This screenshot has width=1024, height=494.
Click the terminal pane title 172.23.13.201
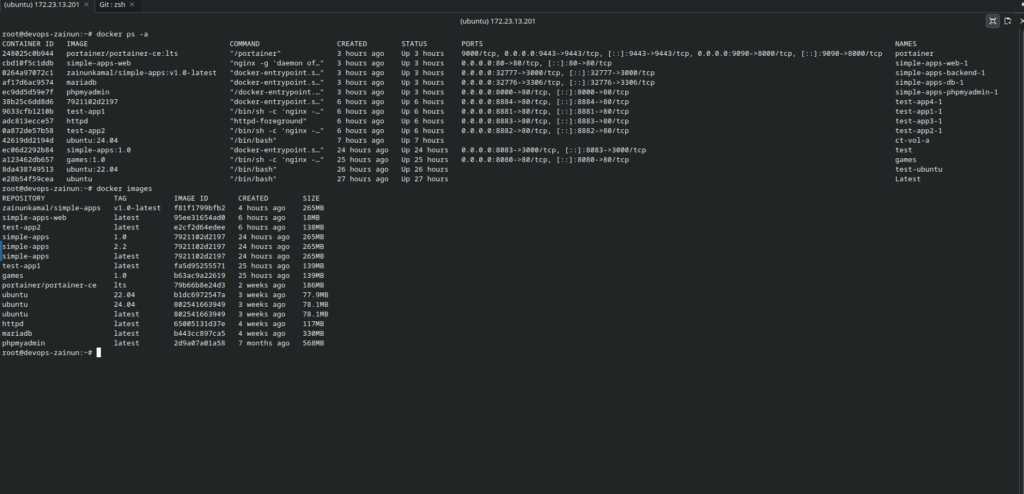[511, 20]
